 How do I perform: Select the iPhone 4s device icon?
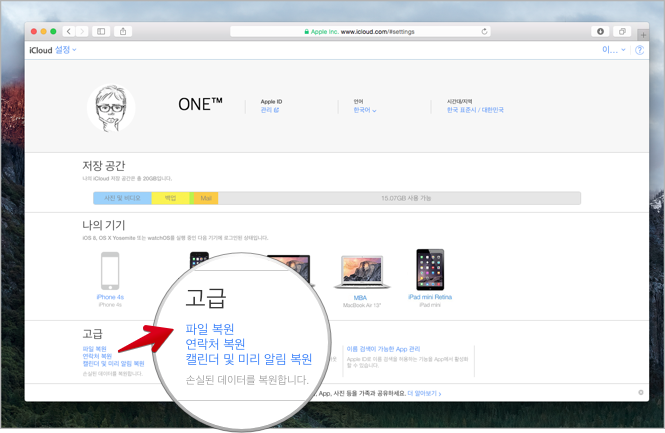110,271
